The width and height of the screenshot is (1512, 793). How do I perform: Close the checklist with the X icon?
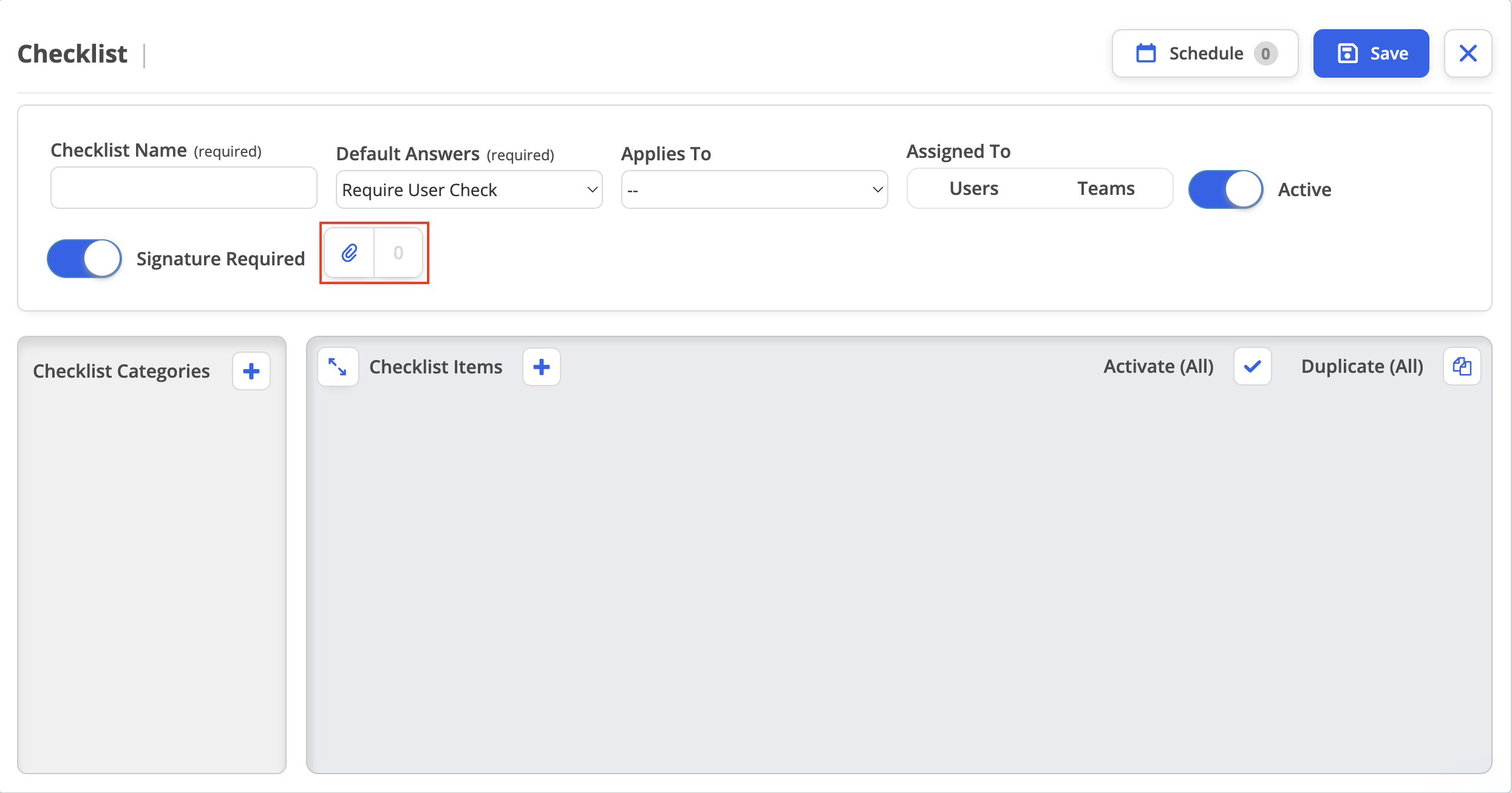coord(1468,53)
